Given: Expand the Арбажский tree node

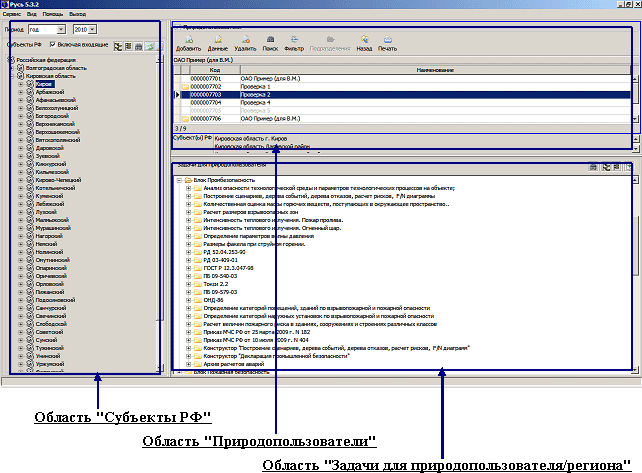Looking at the screenshot, I should 20,94.
